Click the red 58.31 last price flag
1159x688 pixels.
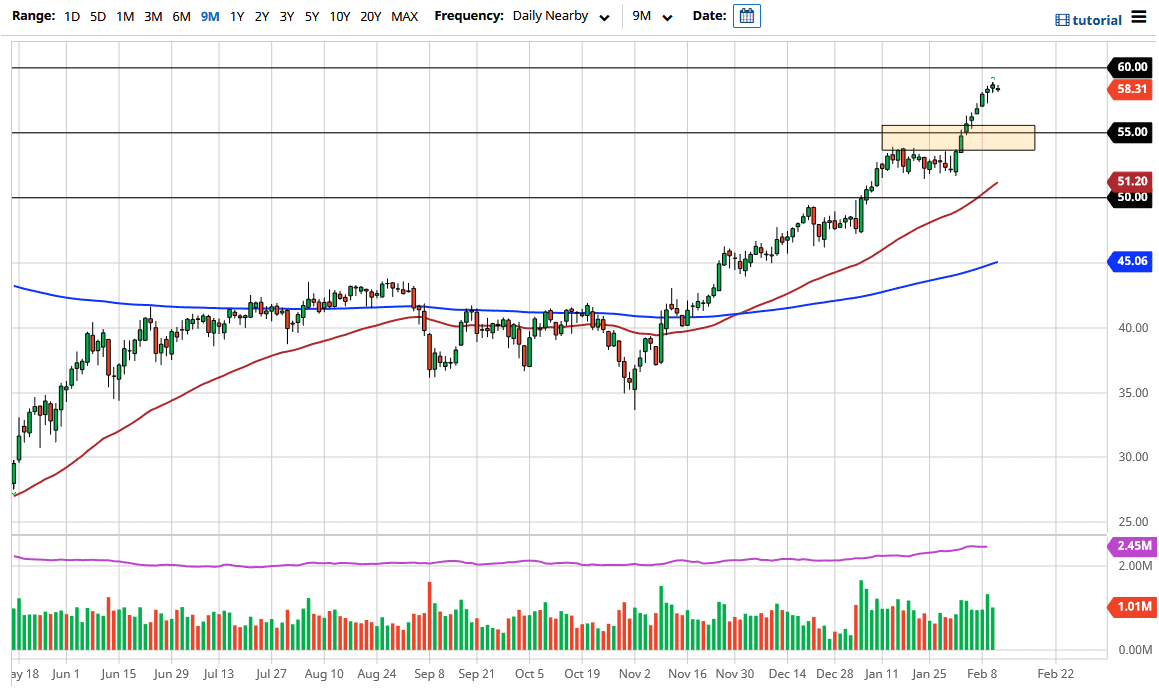point(1133,89)
